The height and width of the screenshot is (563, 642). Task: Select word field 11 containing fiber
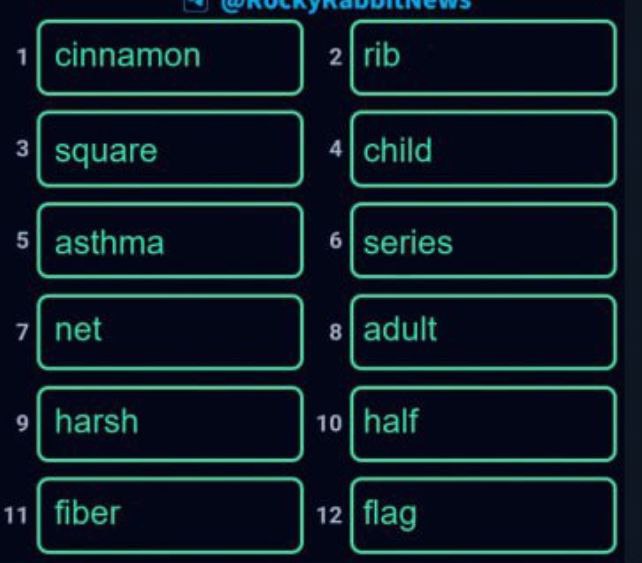point(170,516)
